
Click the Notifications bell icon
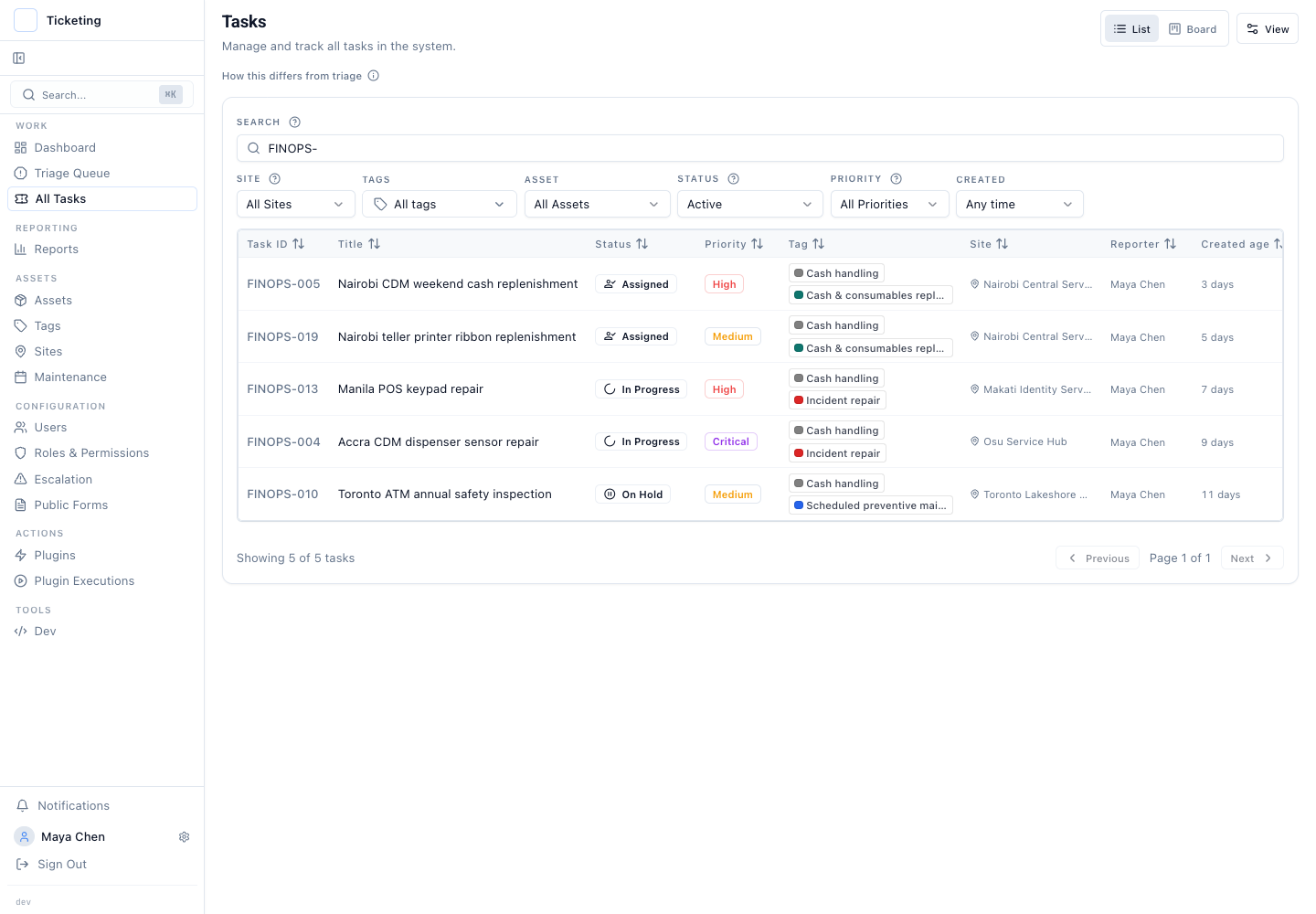coord(23,806)
